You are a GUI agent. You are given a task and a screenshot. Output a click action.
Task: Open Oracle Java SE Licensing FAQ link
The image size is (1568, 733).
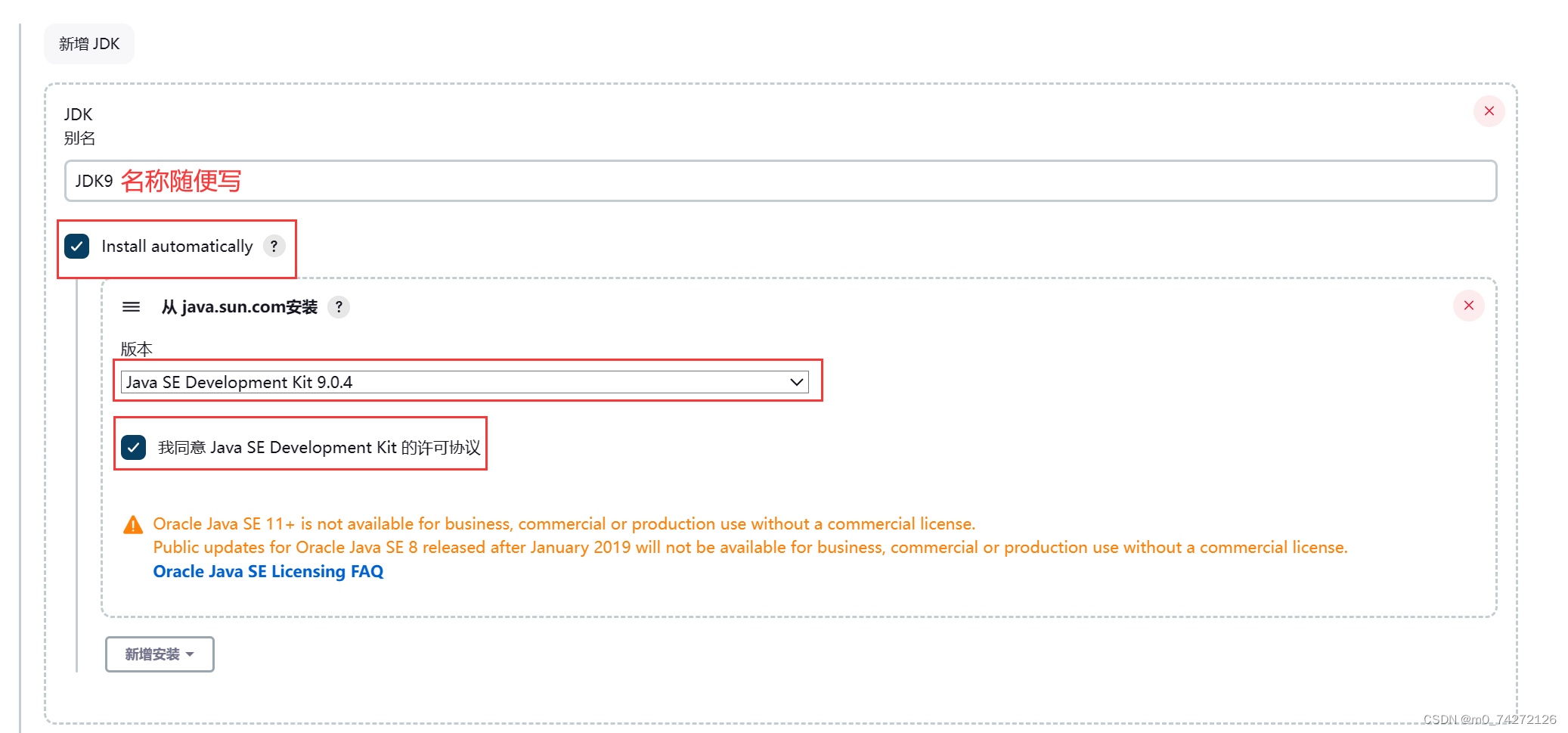point(268,571)
